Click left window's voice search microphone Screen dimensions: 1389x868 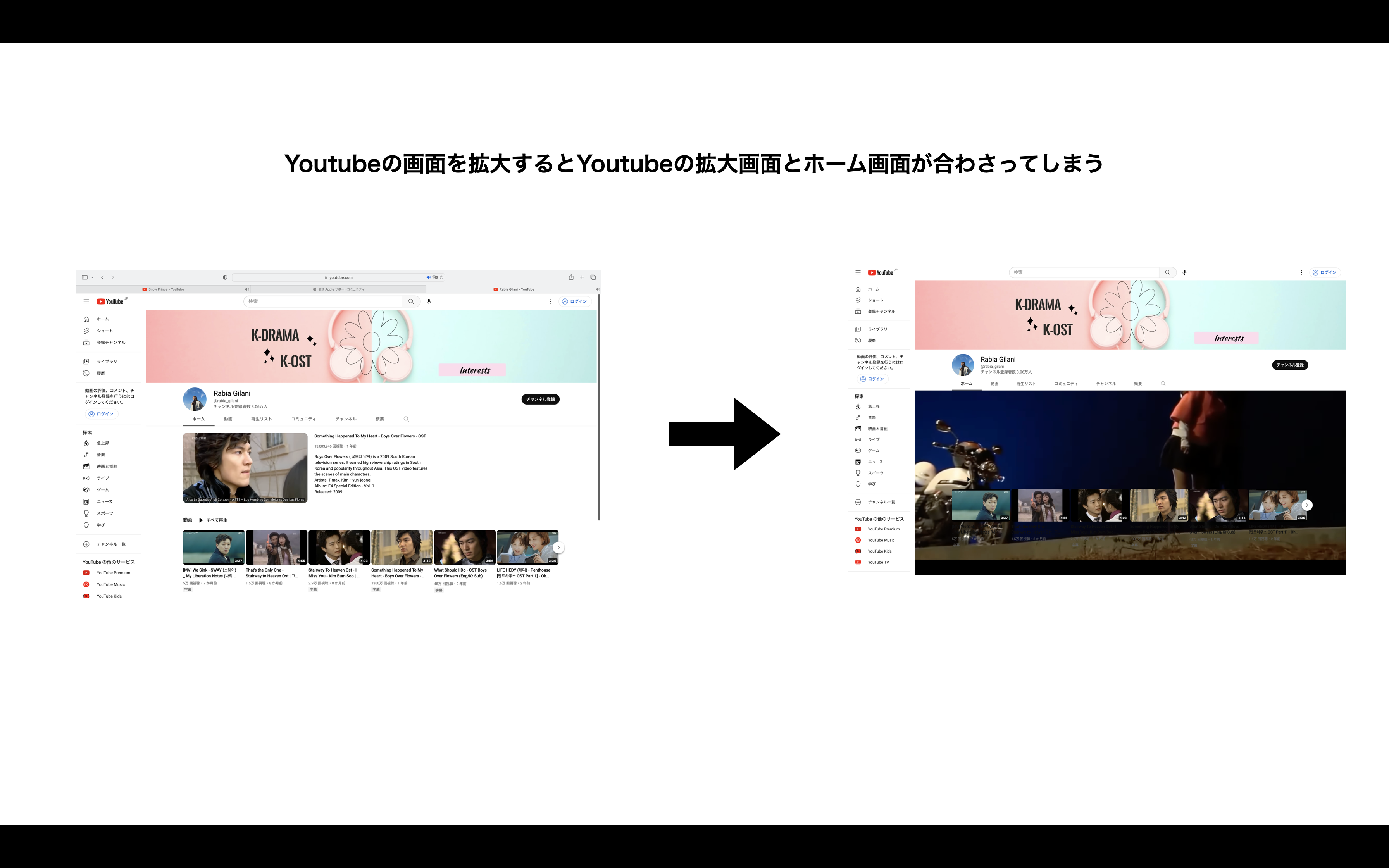(429, 301)
